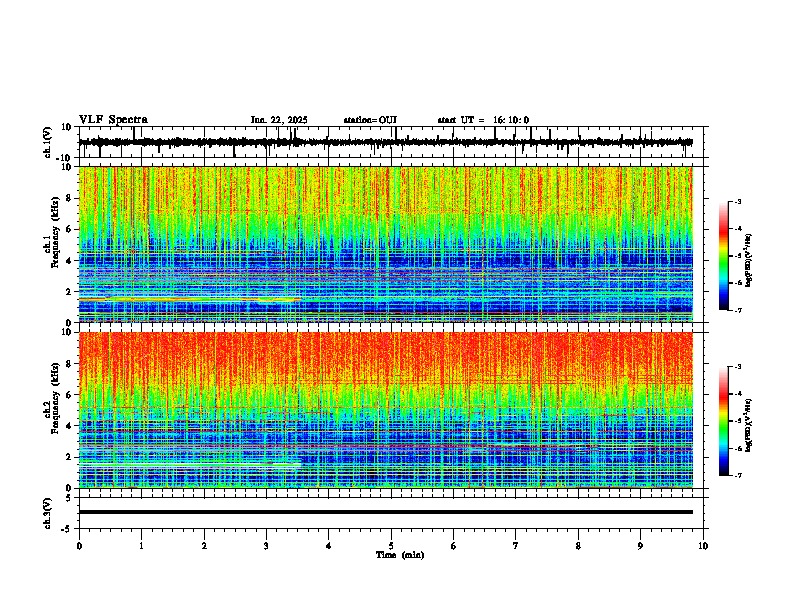Click time axis tick label 4
This screenshot has width=792, height=612.
point(329,546)
